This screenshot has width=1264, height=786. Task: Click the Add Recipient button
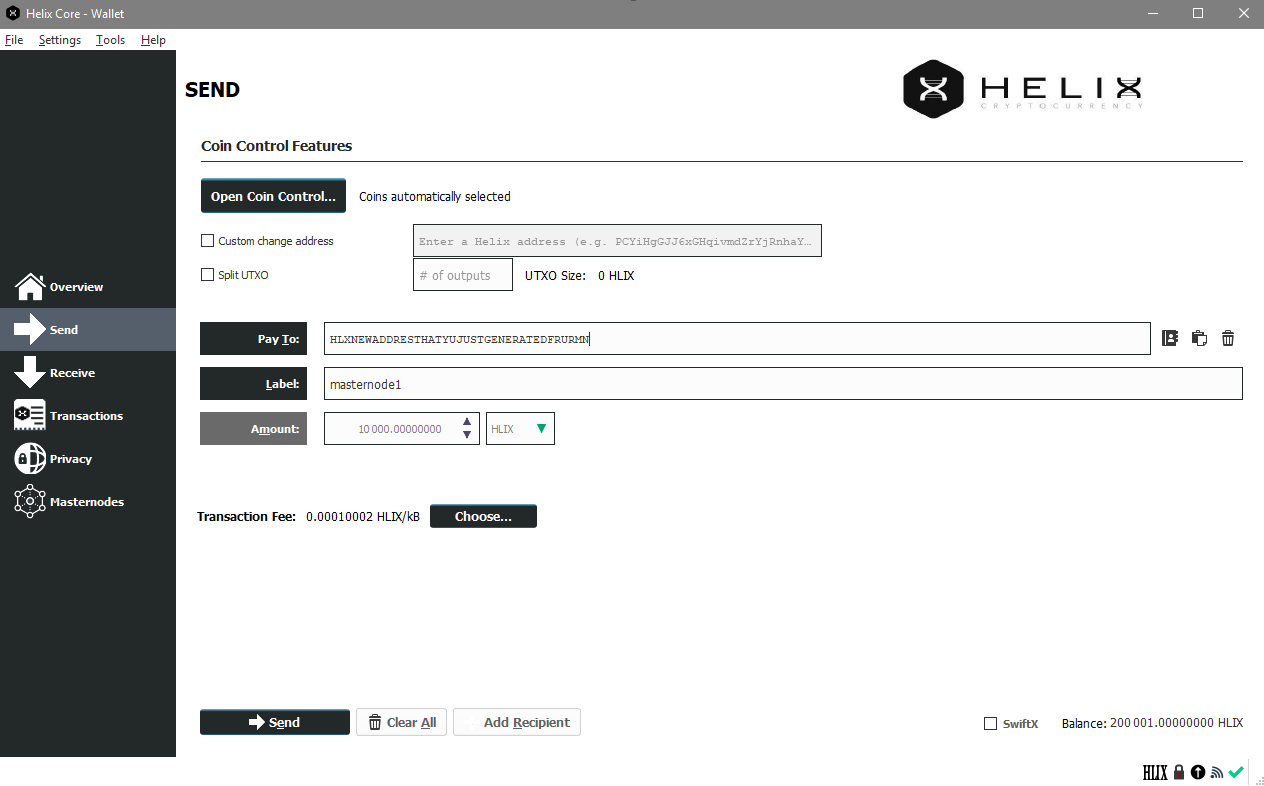tap(517, 722)
